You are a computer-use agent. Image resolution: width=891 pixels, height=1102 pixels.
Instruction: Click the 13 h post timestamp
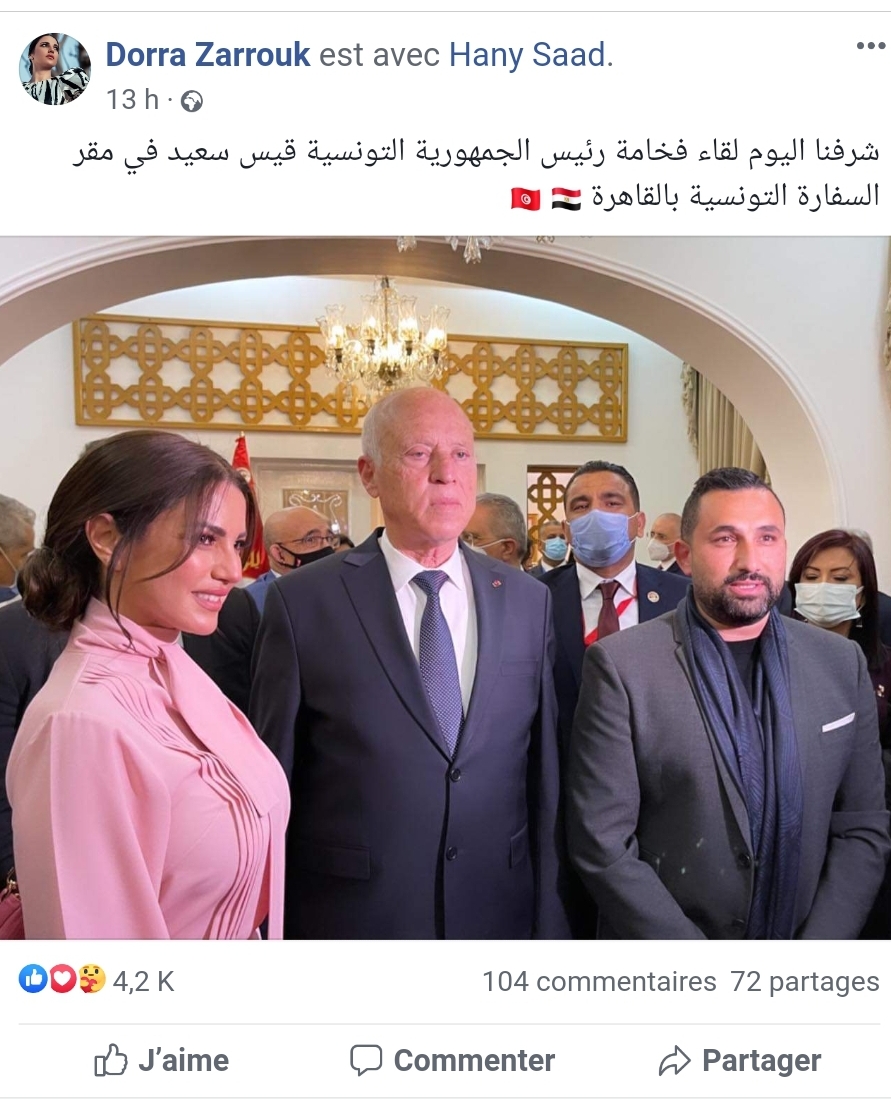point(132,100)
